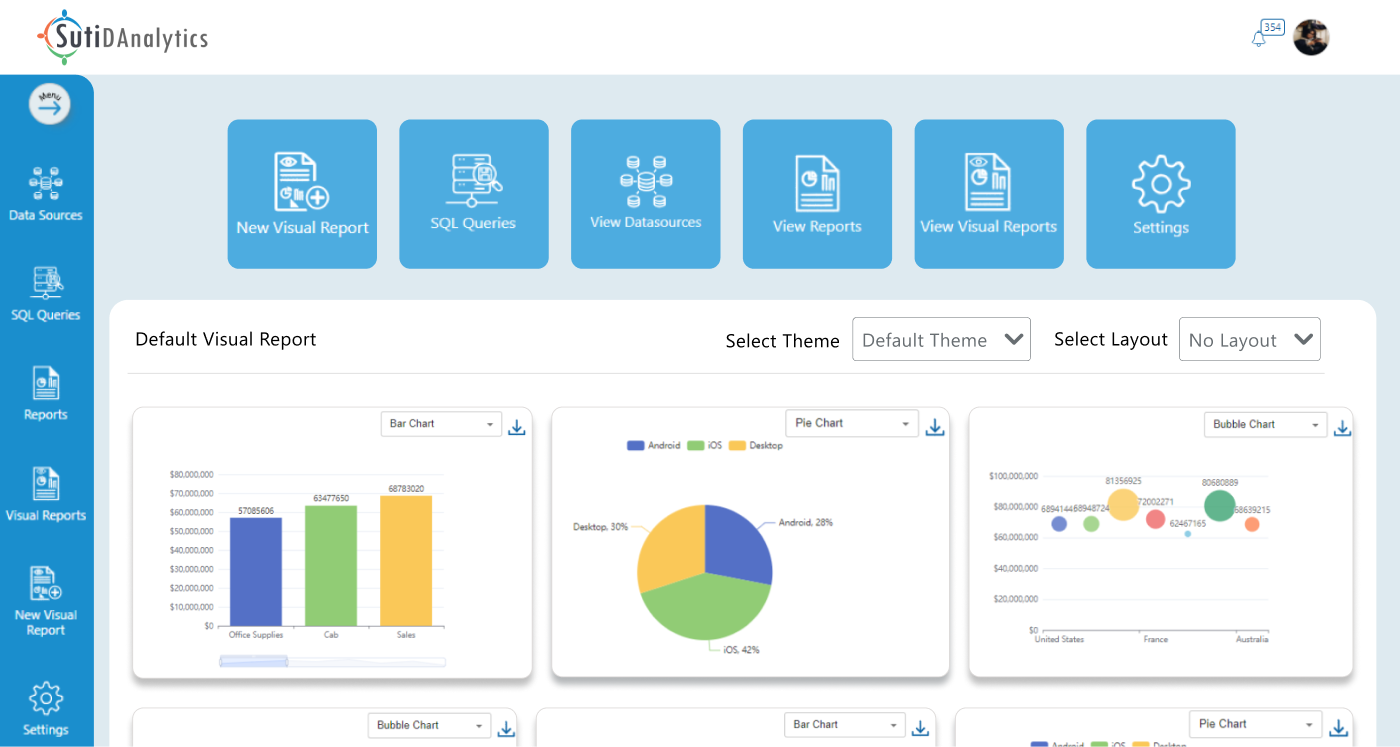Change the top-left Bar Chart type dropdown

click(441, 424)
